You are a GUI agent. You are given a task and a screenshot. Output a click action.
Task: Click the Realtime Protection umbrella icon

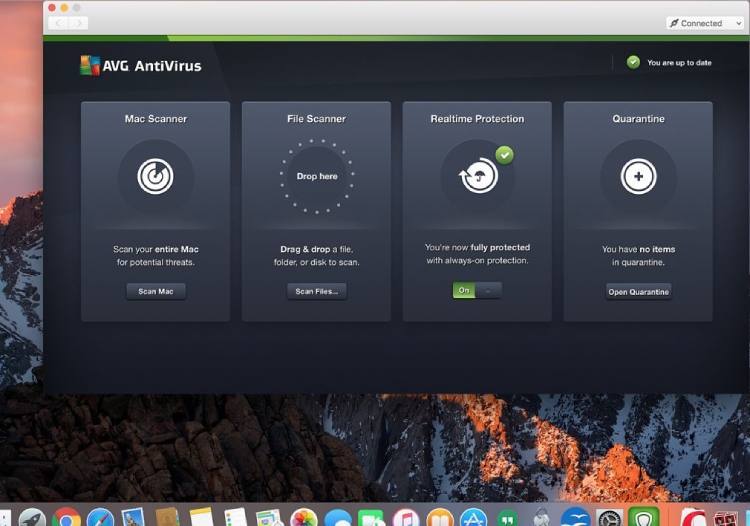pos(478,176)
